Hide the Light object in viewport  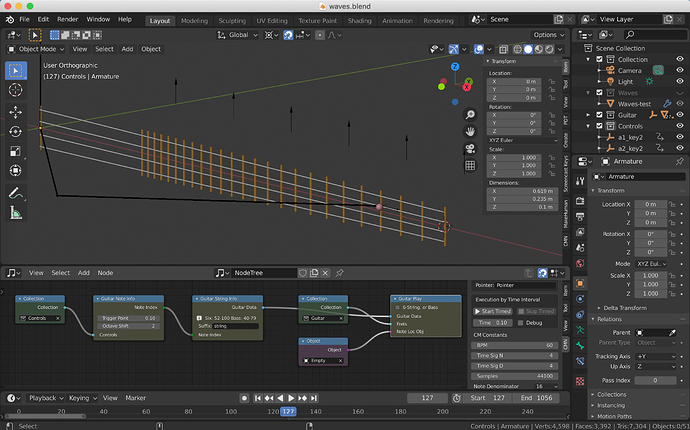680,81
